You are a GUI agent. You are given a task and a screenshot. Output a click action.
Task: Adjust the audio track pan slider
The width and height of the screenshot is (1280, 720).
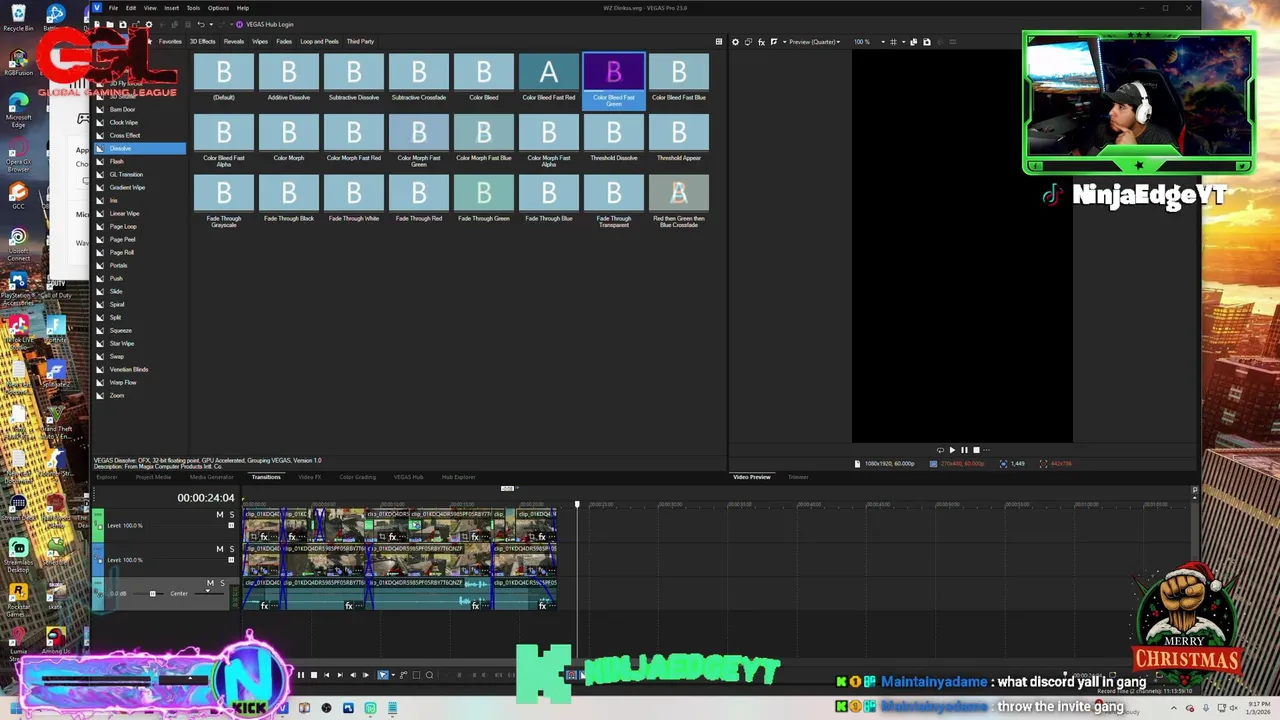[207, 592]
